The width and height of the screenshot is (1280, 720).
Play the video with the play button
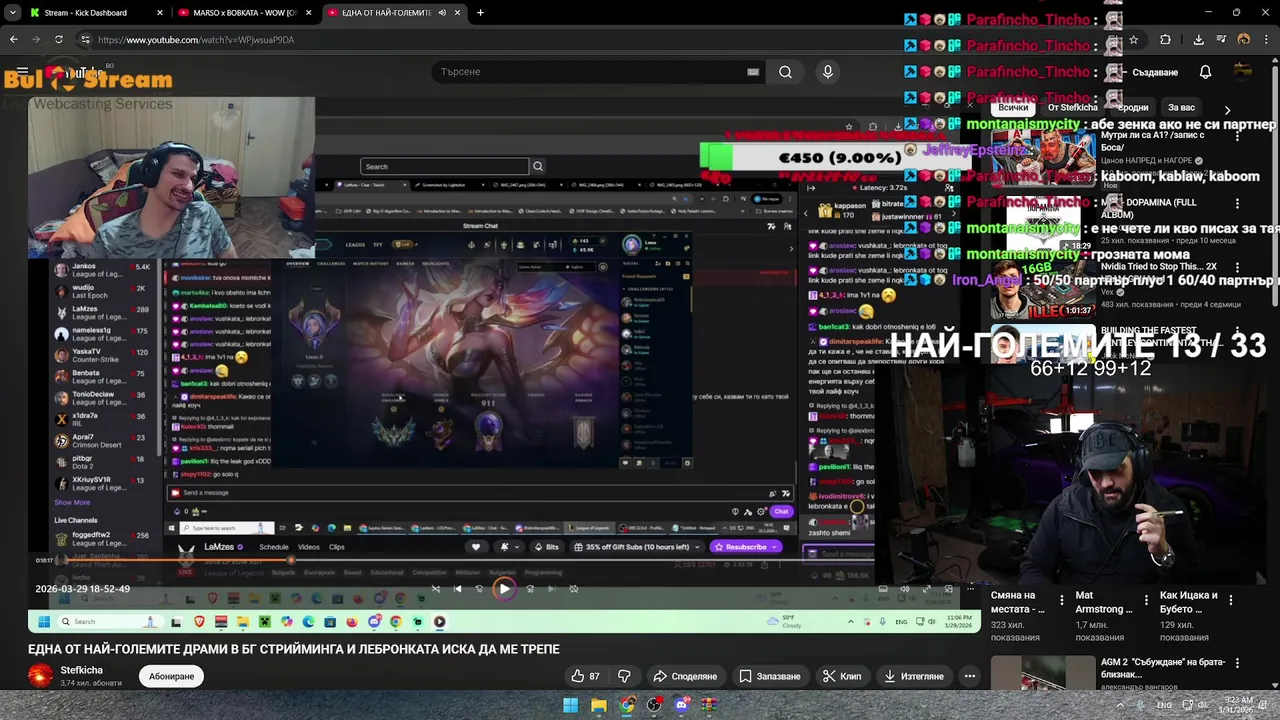click(504, 589)
